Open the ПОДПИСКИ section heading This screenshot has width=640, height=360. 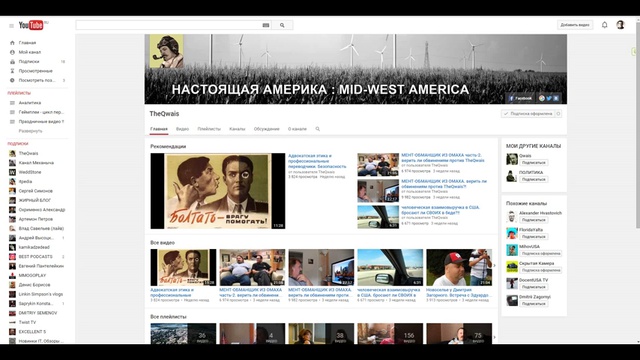click(x=18, y=144)
